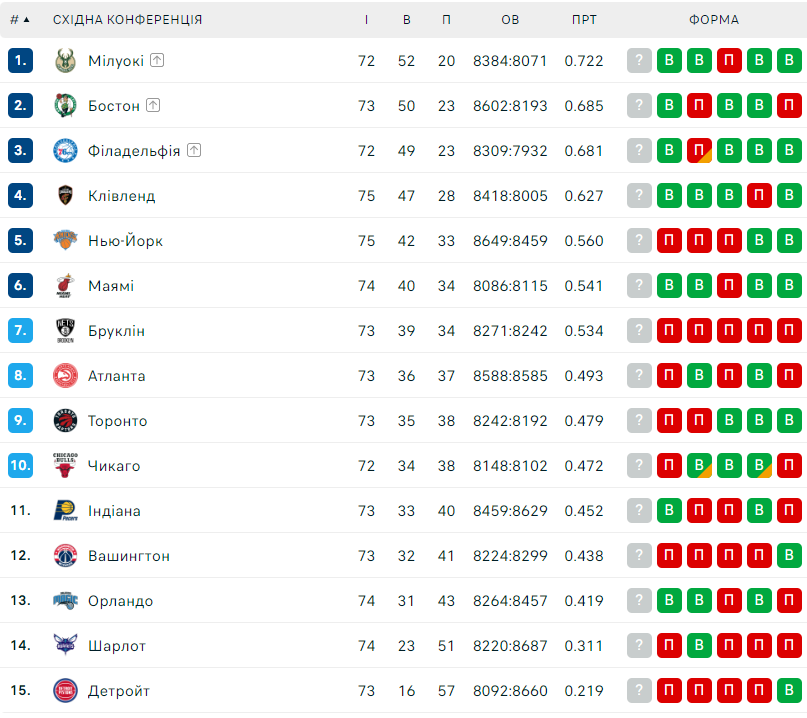Click Detroit's last green В form result
This screenshot has height=718, width=807.
click(789, 690)
